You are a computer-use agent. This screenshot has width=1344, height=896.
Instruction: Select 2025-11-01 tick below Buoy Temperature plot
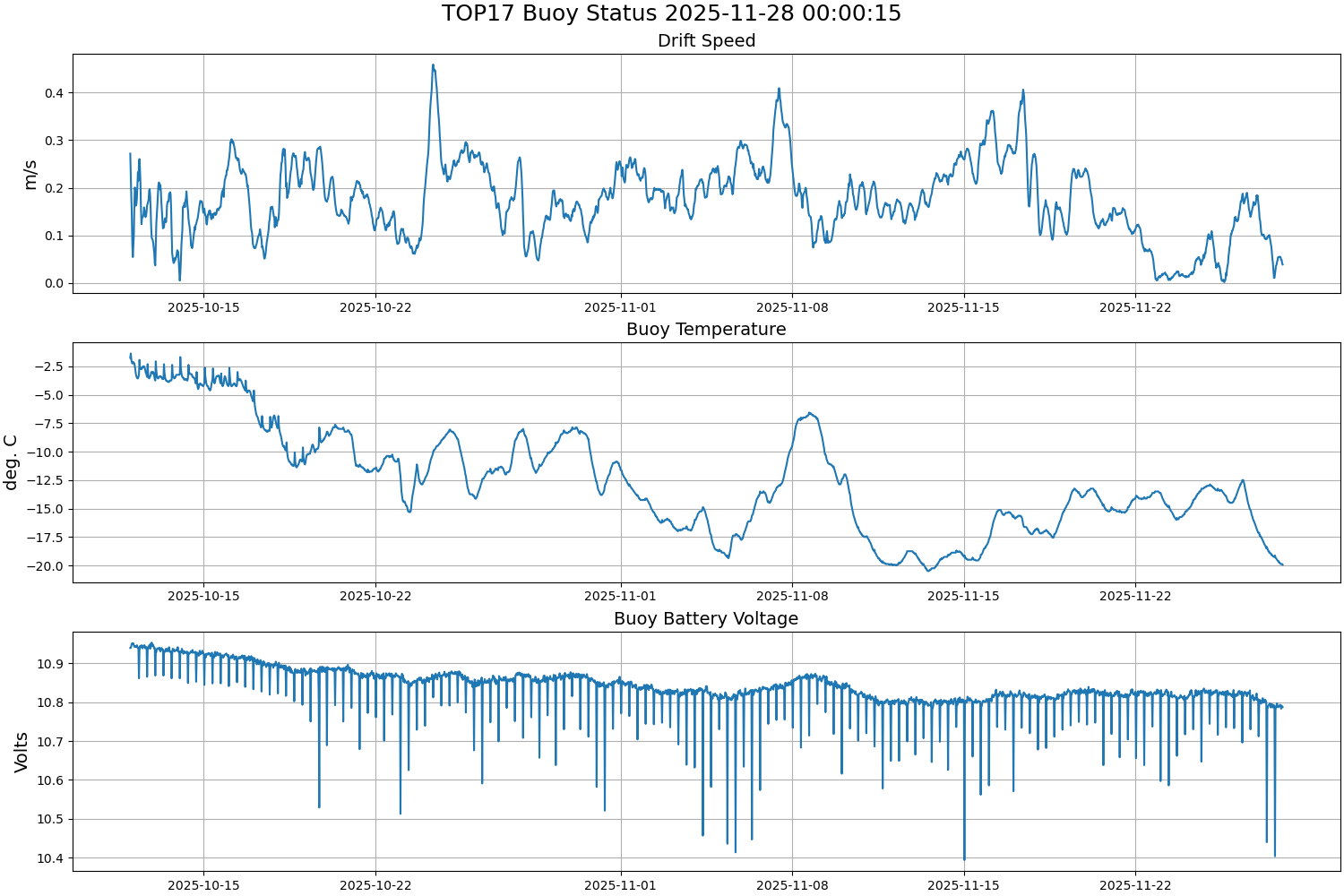click(620, 596)
